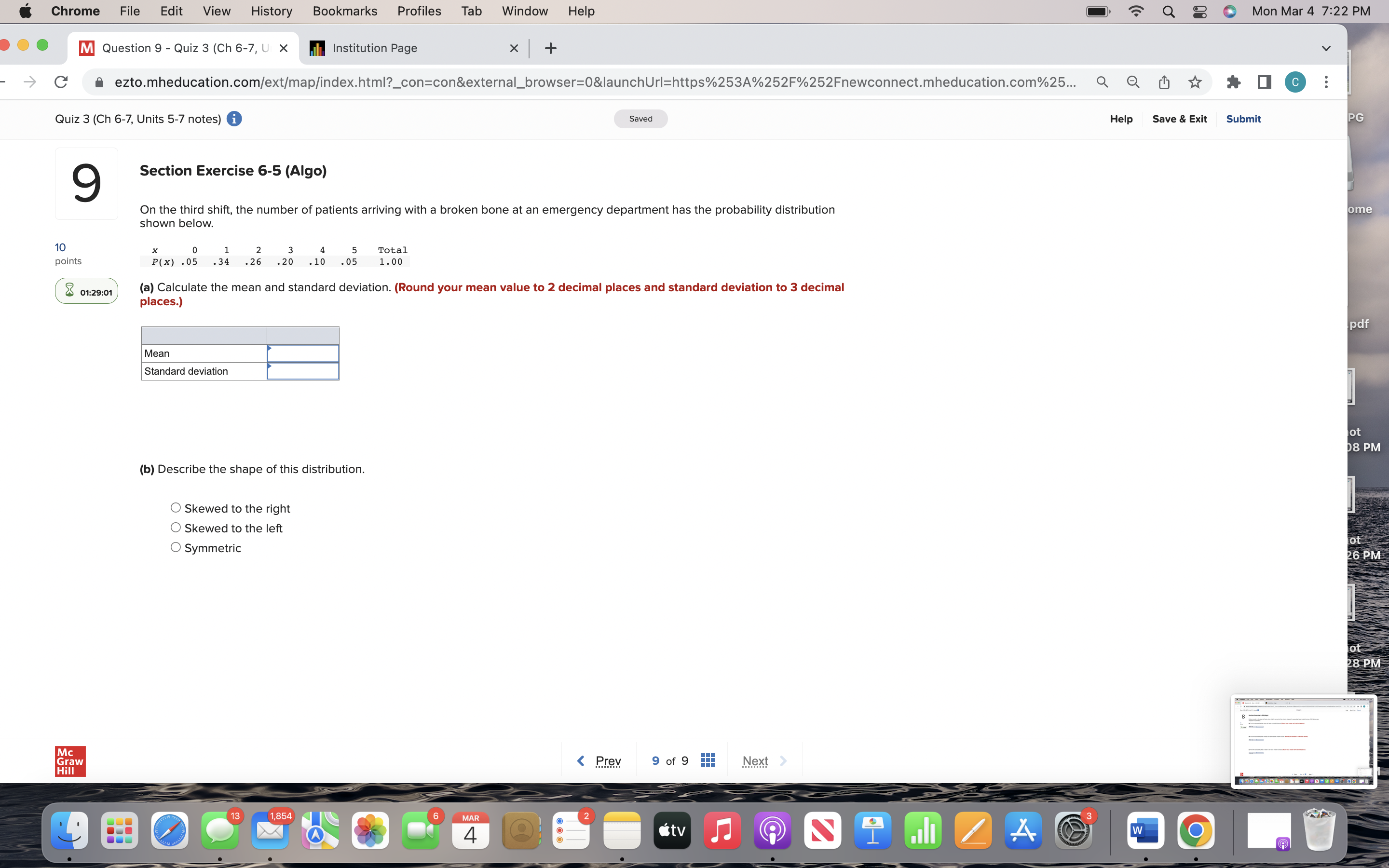Click the Mean answer input field
Viewport: 1389px width, 868px height.
[303, 353]
